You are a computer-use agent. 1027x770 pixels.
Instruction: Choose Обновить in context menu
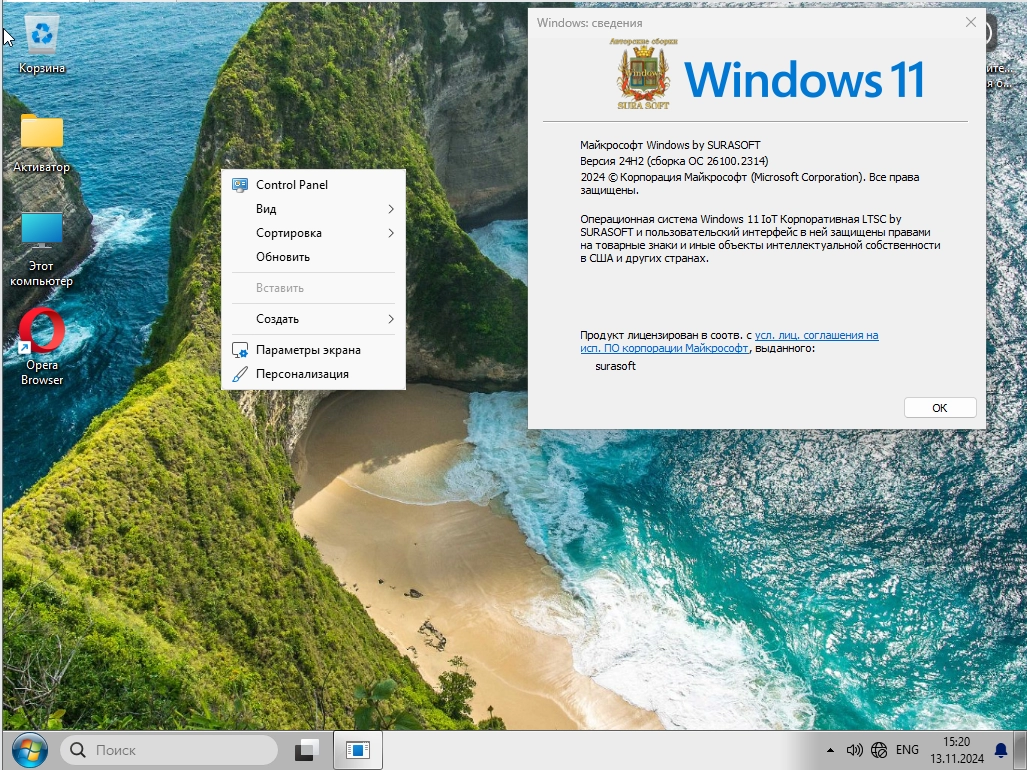[313, 257]
